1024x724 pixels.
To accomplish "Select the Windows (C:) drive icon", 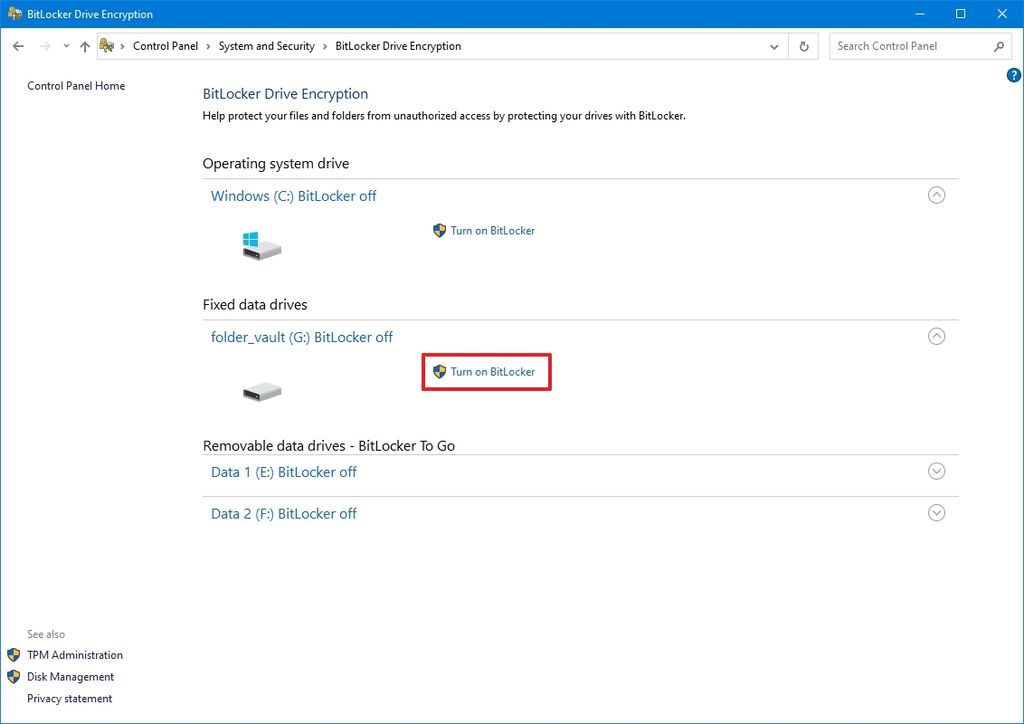I will coord(260,246).
